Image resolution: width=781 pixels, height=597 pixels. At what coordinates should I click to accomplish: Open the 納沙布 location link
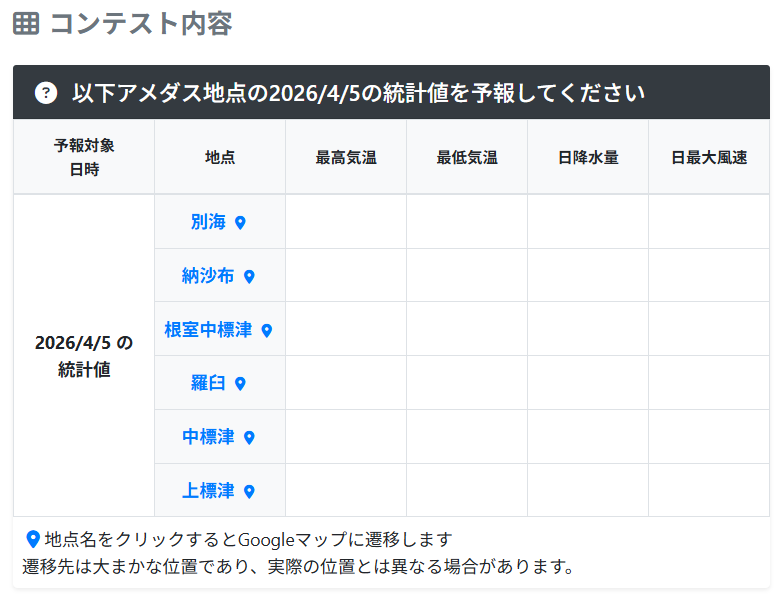coord(208,275)
